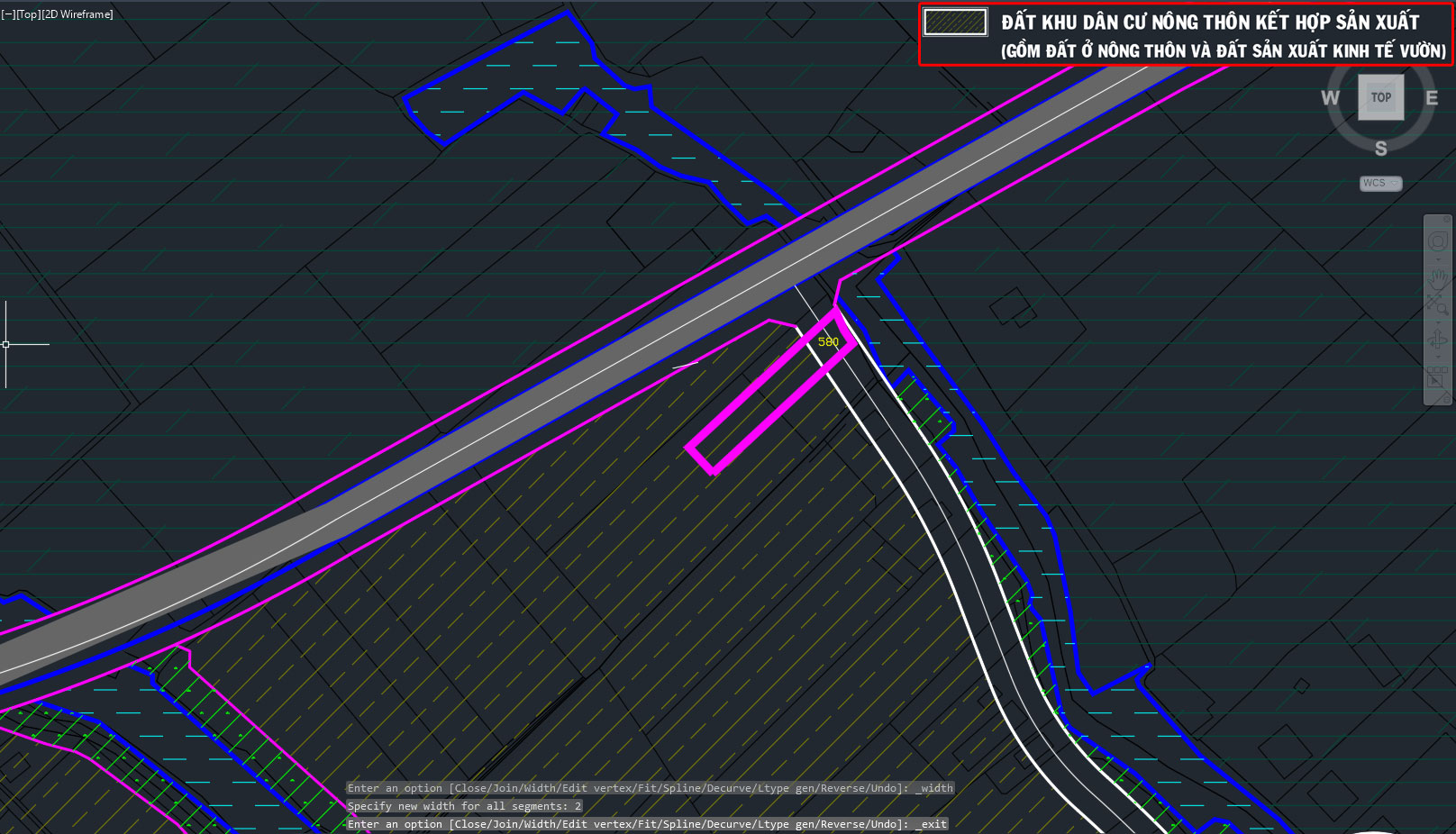The width and height of the screenshot is (1456, 834).
Task: Open the [Top] view controls menu
Action: pyautogui.click(x=29, y=14)
